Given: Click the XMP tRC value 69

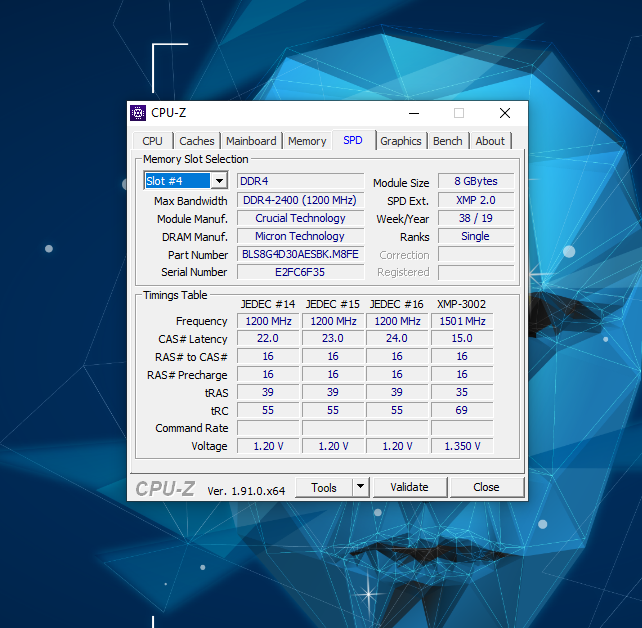Looking at the screenshot, I should pos(462,410).
